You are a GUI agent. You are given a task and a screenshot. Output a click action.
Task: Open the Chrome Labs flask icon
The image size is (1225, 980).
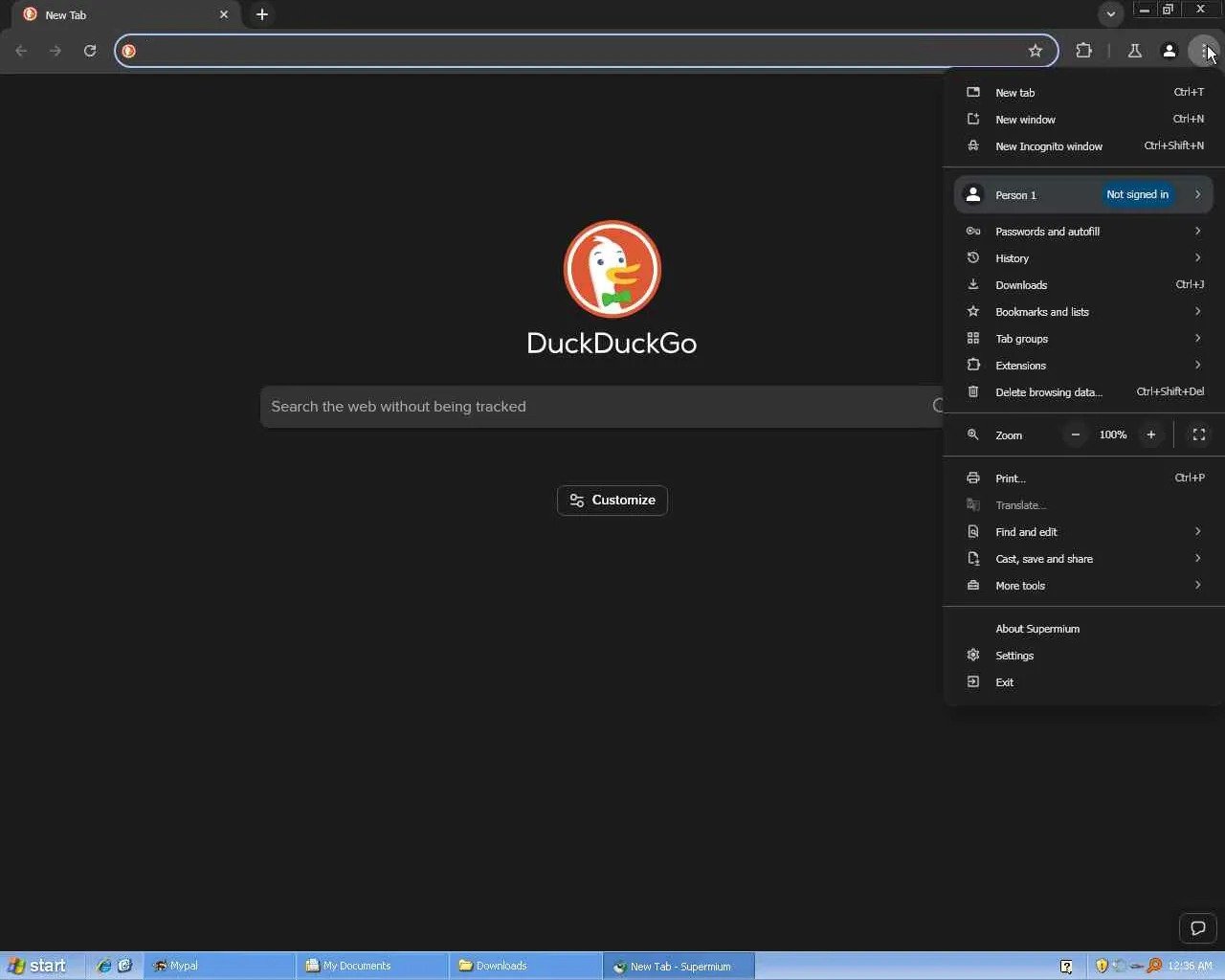[1135, 51]
